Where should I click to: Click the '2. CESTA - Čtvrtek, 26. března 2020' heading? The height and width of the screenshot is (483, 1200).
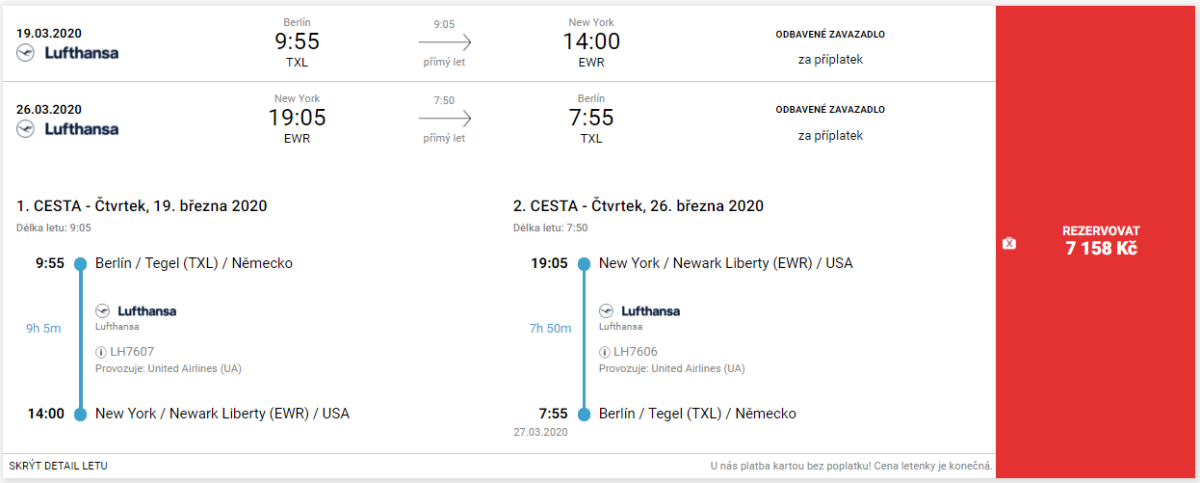pos(638,206)
